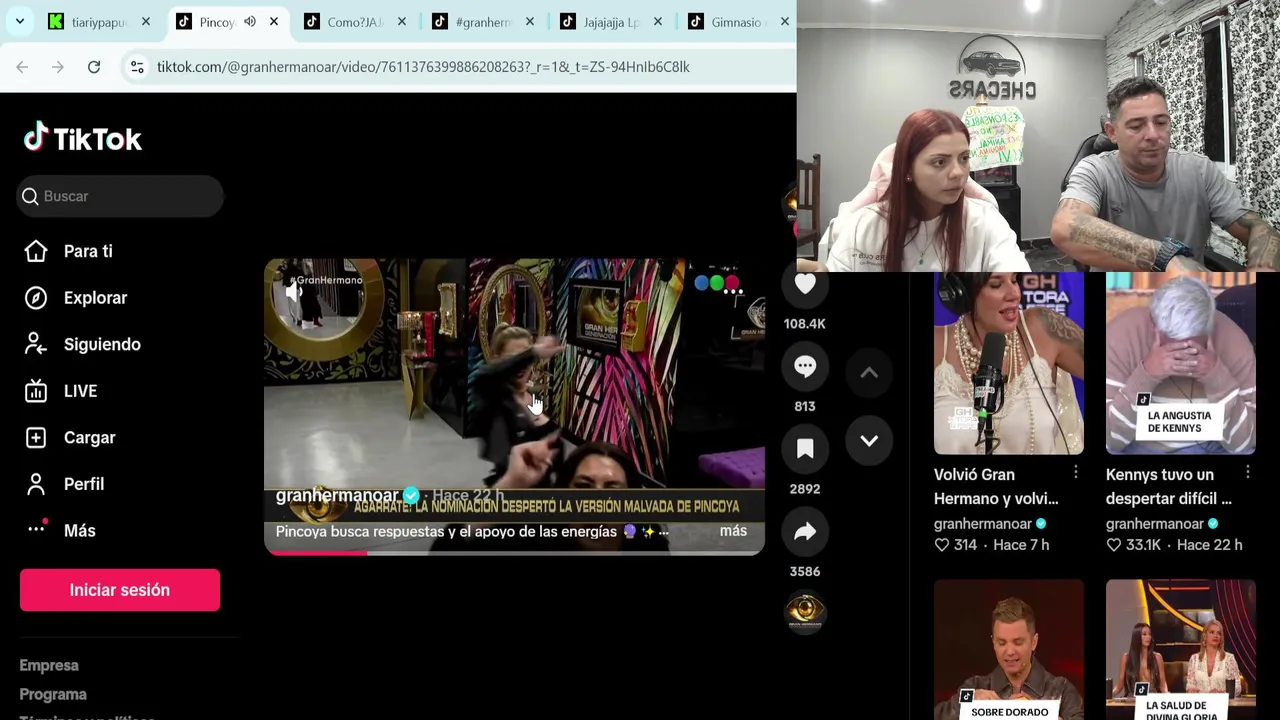Open Sobre Dorado video thumbnail
Viewport: 1280px width, 720px height.
point(1009,650)
